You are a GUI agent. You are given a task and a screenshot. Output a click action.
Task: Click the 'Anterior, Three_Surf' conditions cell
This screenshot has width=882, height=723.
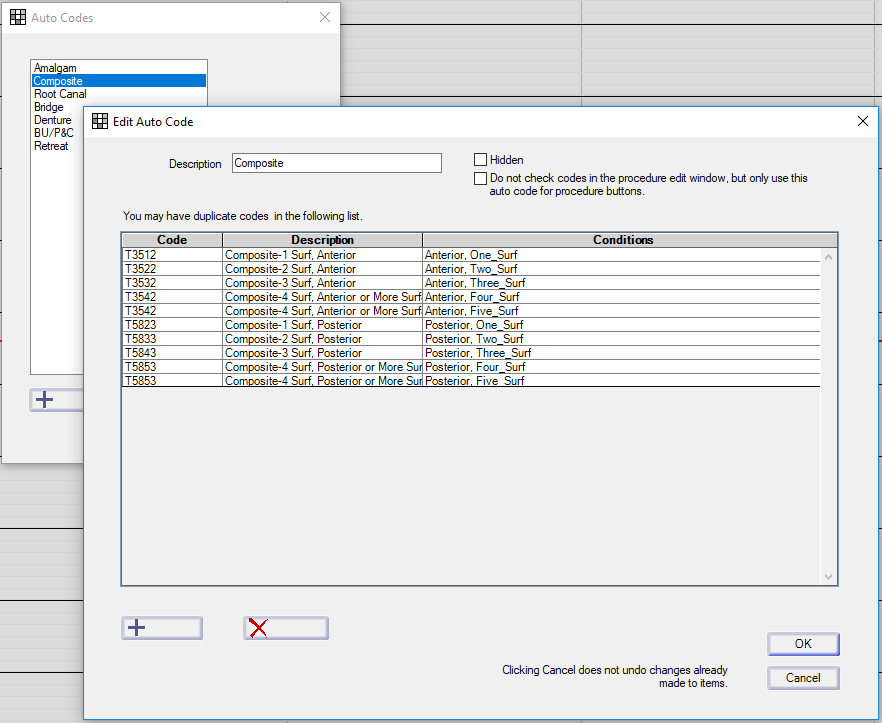[622, 283]
